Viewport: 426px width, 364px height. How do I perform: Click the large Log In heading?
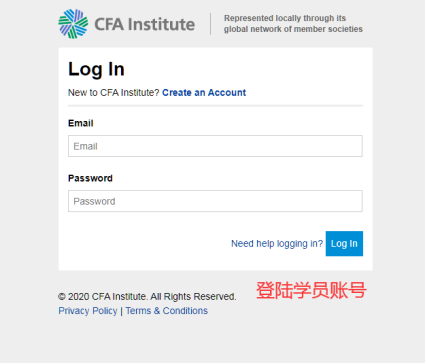[x=96, y=70]
